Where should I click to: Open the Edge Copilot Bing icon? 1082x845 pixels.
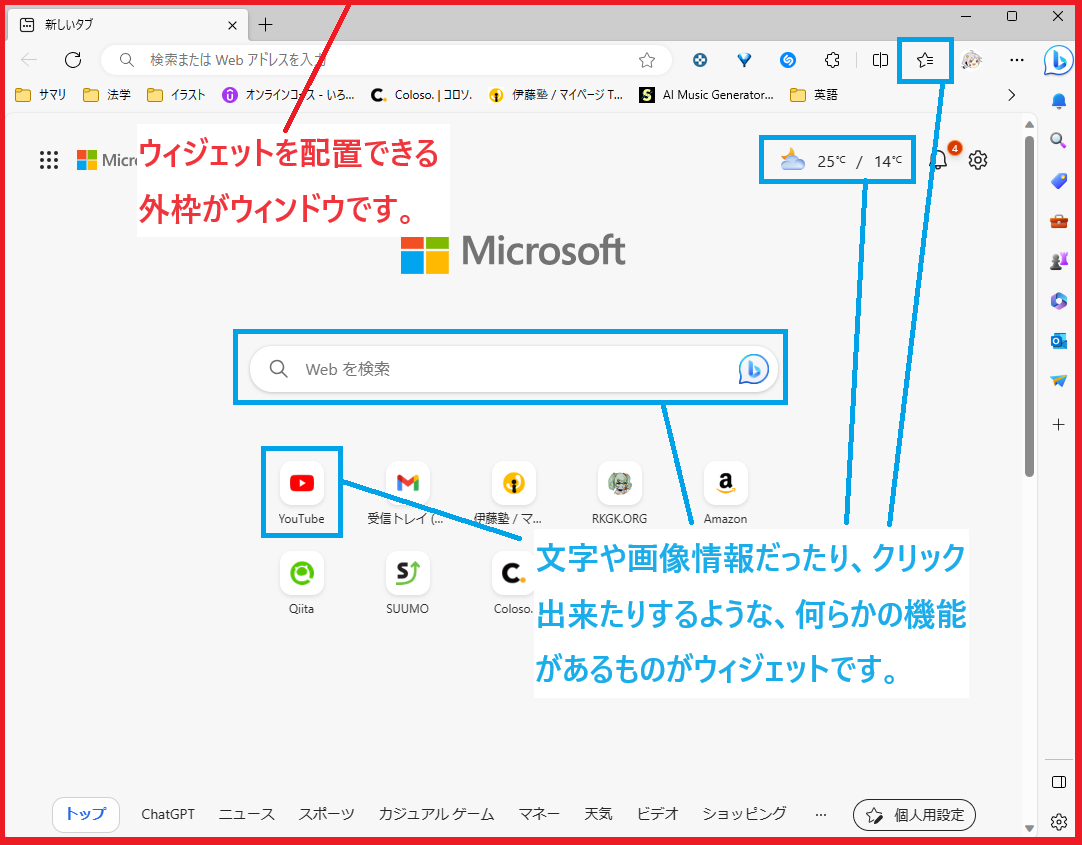(1060, 61)
